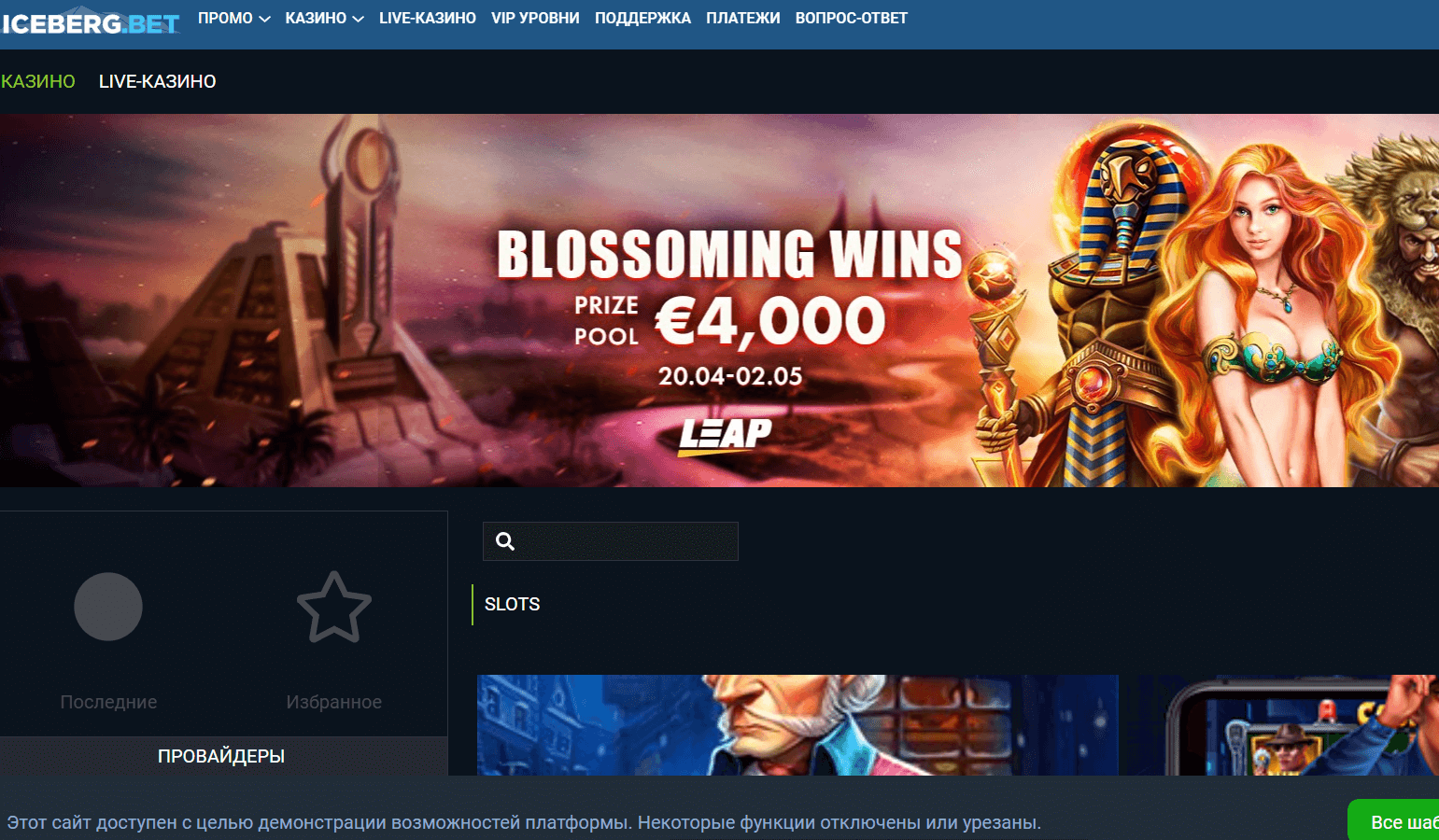Viewport: 1439px width, 840px height.
Task: Select the SLOTS category tab
Action: [x=512, y=604]
